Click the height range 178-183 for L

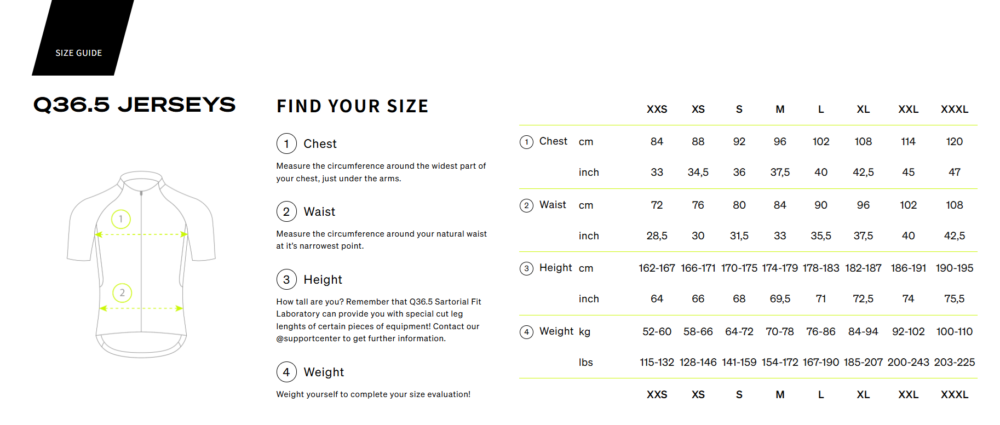coord(821,268)
